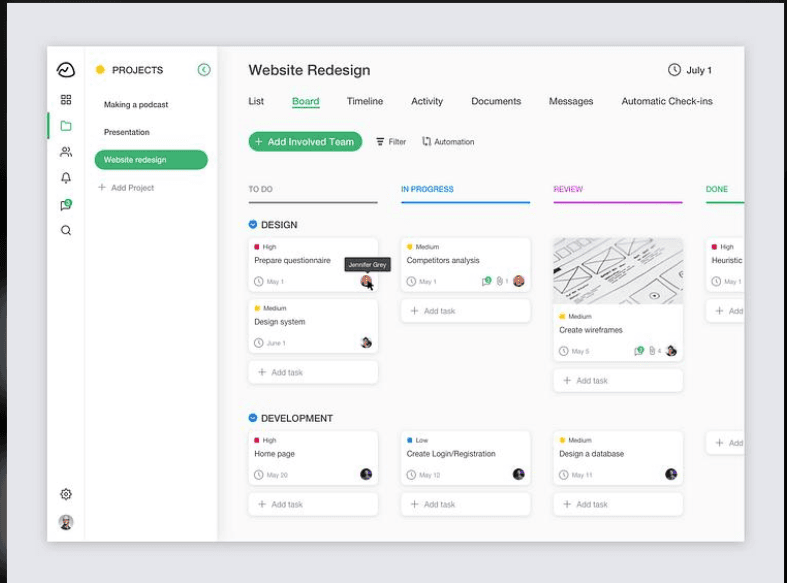
Task: Add task under Competitors analysis card
Action: (x=466, y=311)
